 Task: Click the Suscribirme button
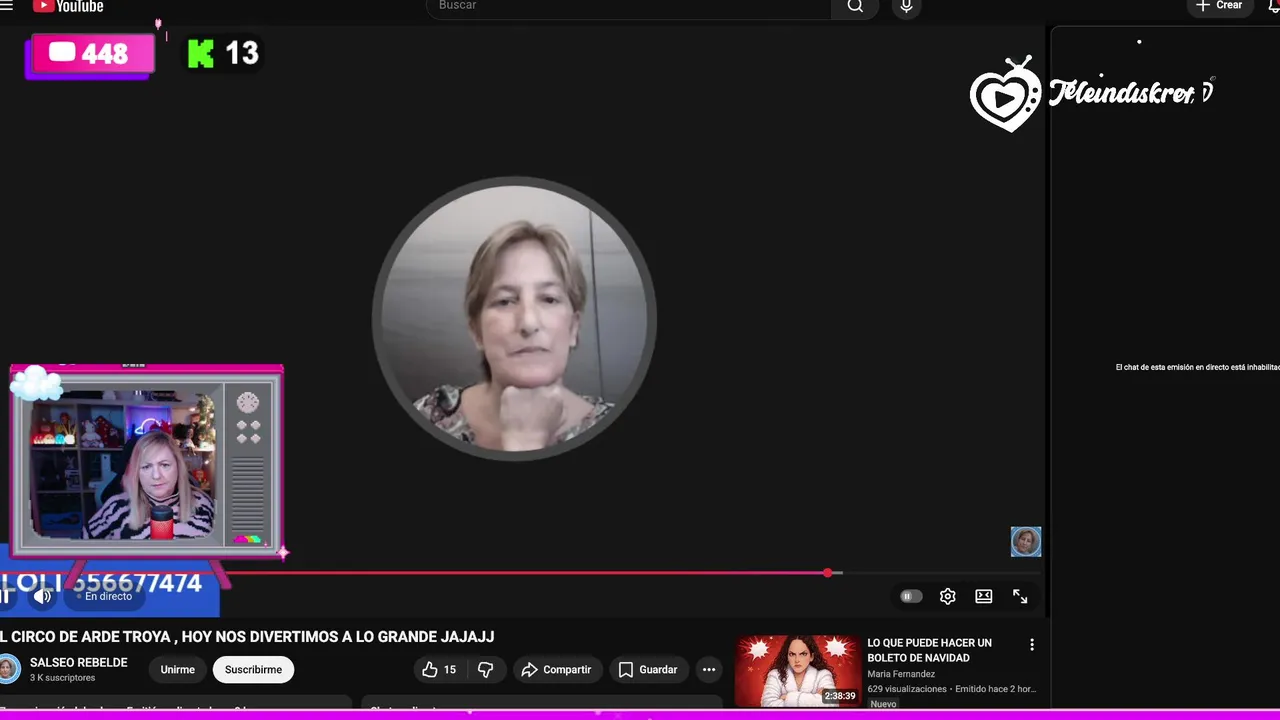[x=253, y=670]
